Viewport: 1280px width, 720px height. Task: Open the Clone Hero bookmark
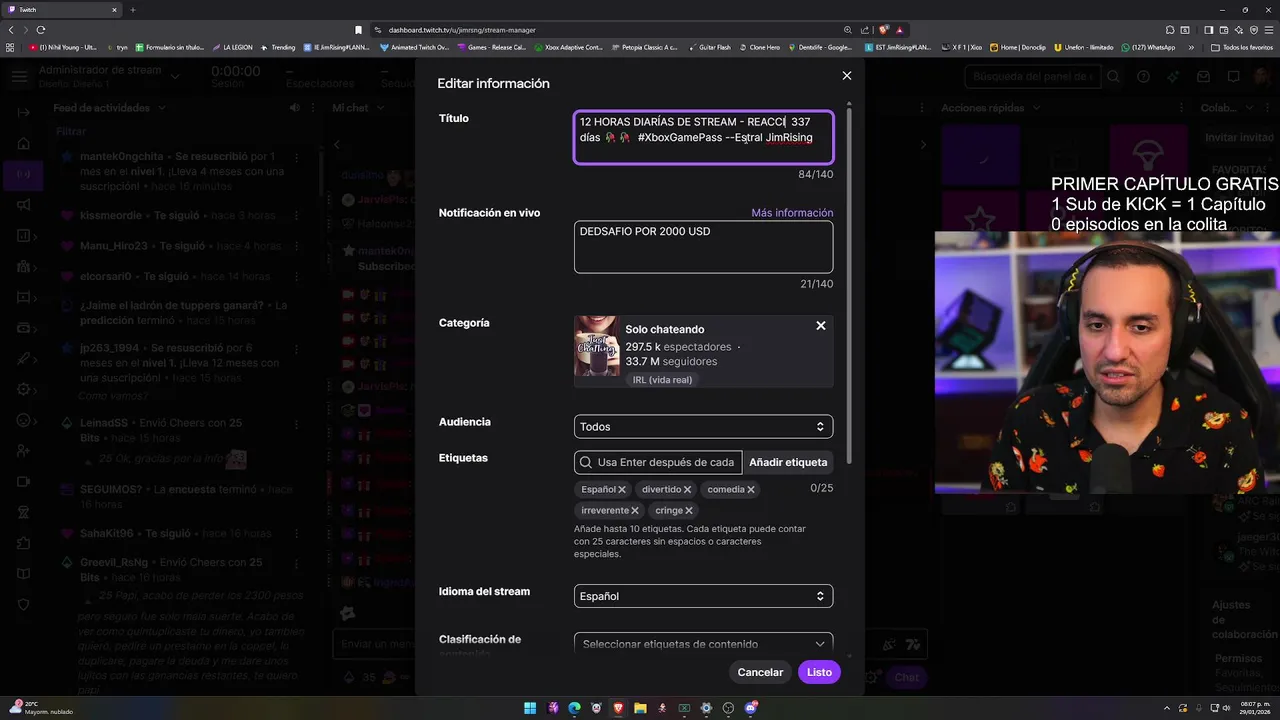pyautogui.click(x=759, y=47)
